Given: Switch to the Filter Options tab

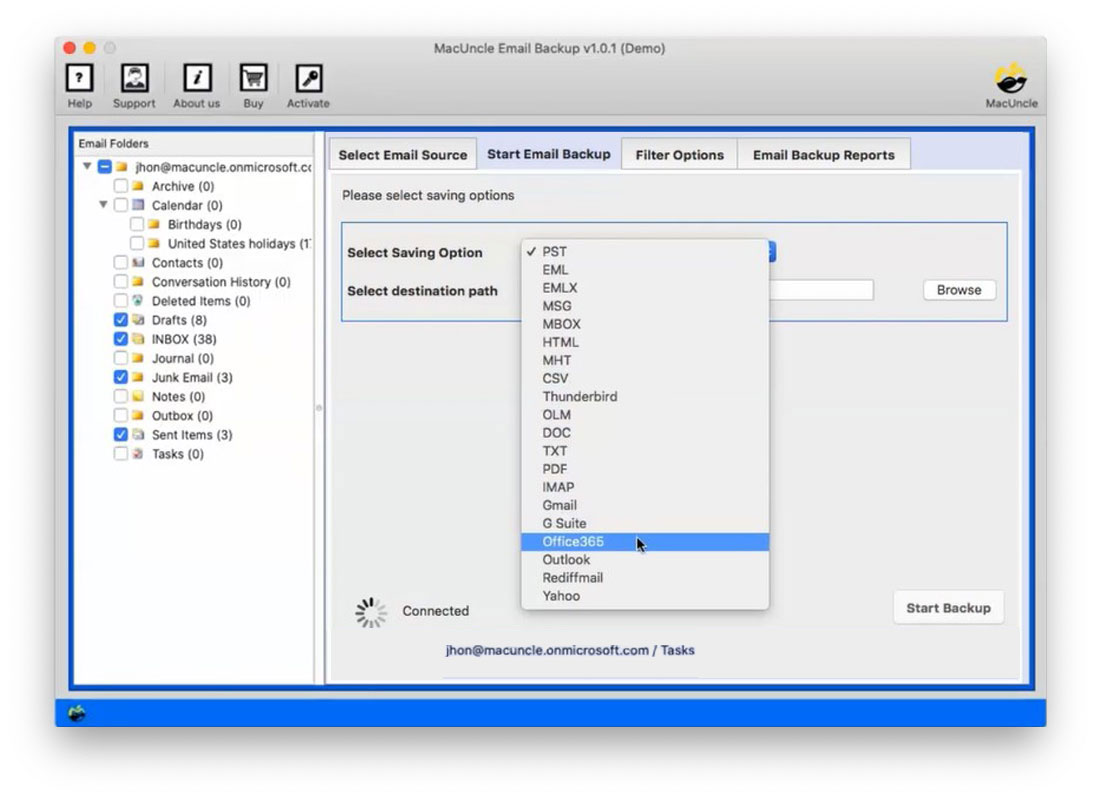Looking at the screenshot, I should click(679, 154).
